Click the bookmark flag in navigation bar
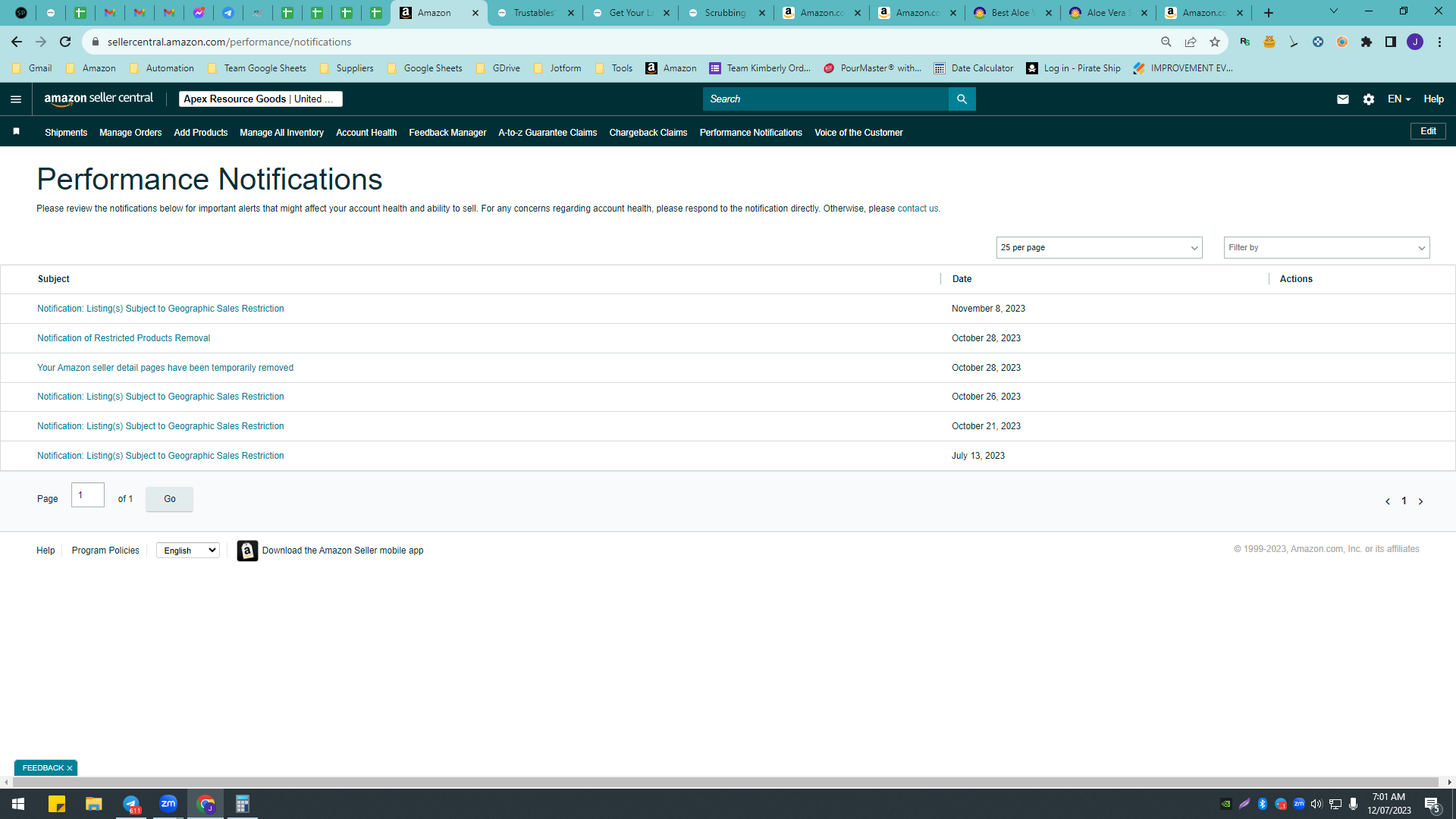Viewport: 1456px width, 819px height. coord(16,132)
